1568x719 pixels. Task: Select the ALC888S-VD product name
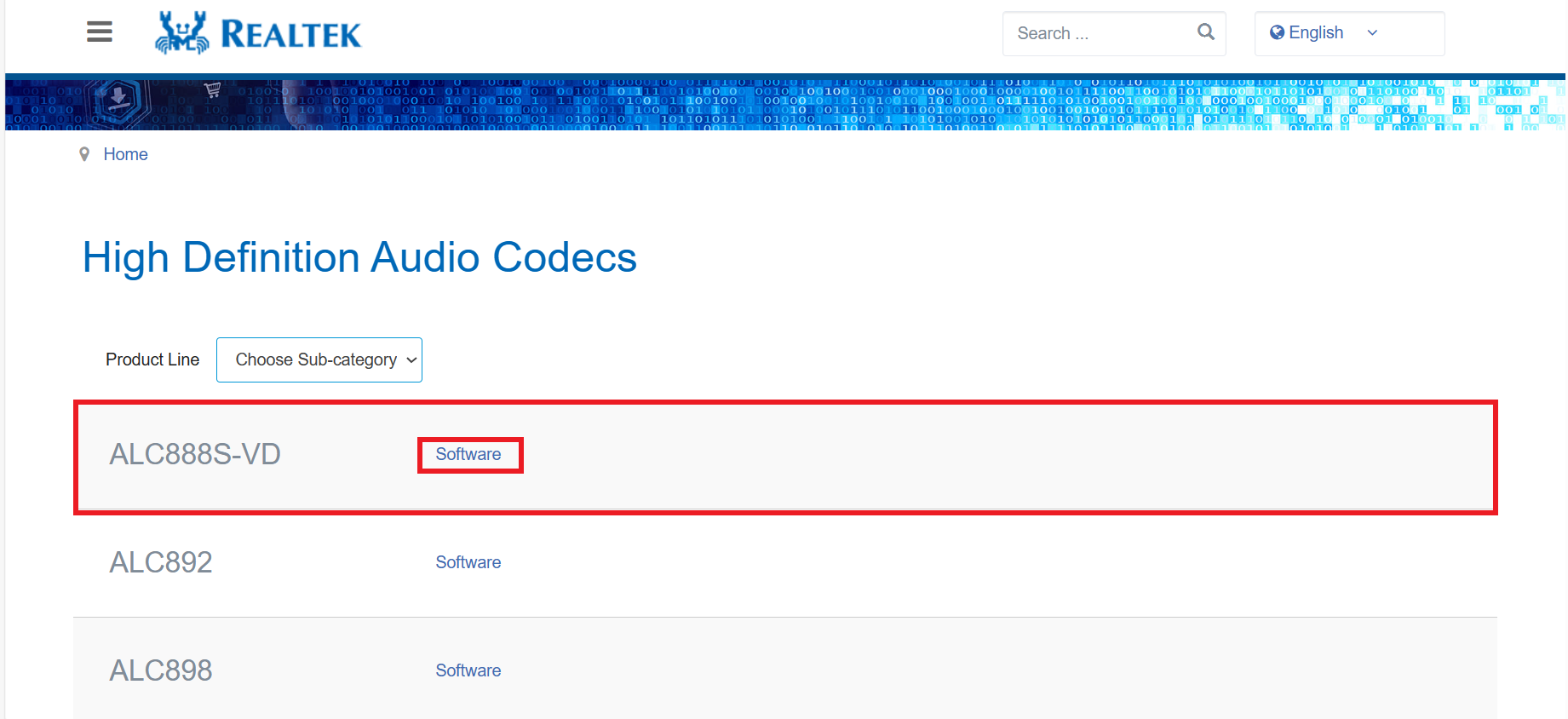pos(195,454)
